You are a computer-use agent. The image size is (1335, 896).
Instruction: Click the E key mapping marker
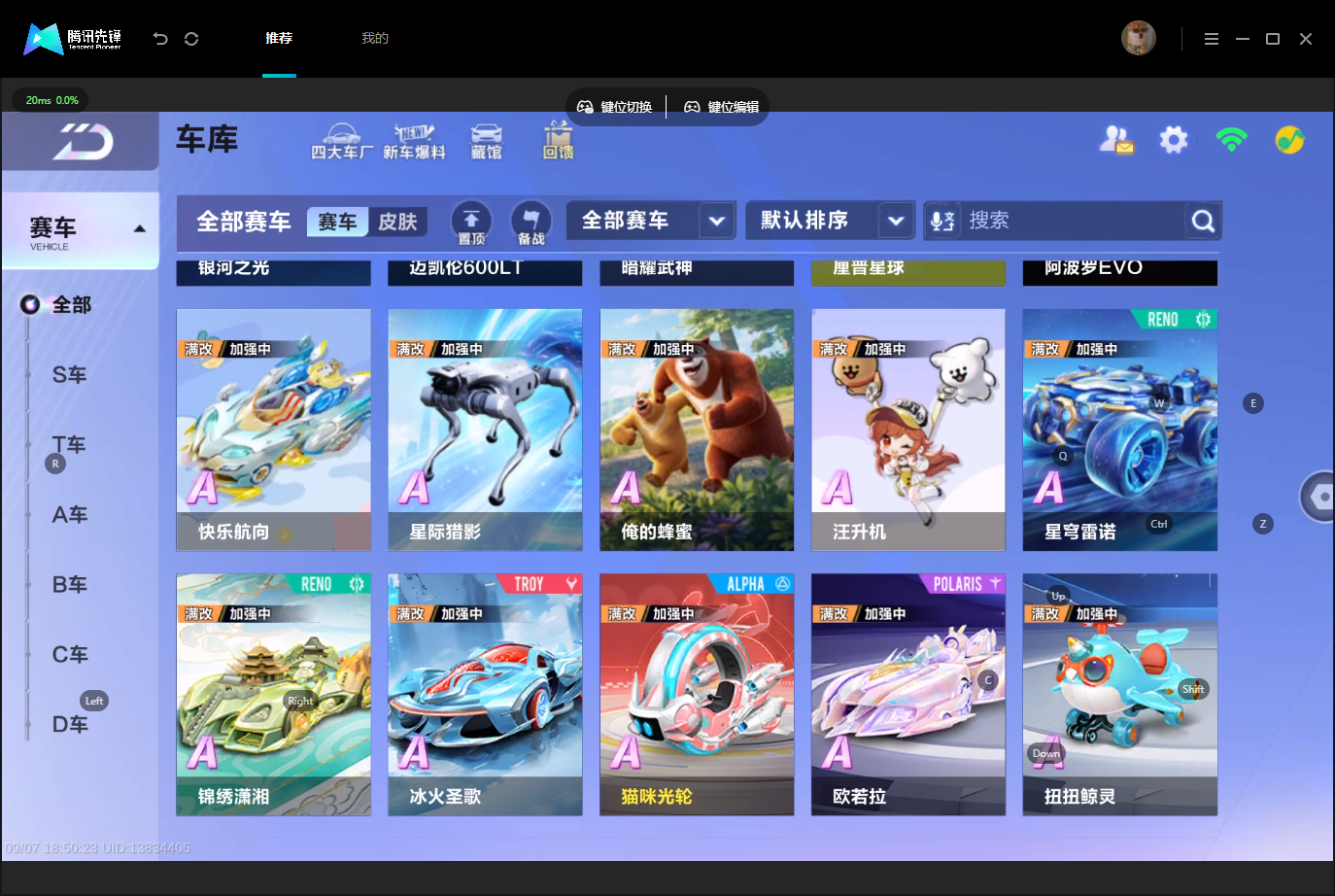(1253, 403)
